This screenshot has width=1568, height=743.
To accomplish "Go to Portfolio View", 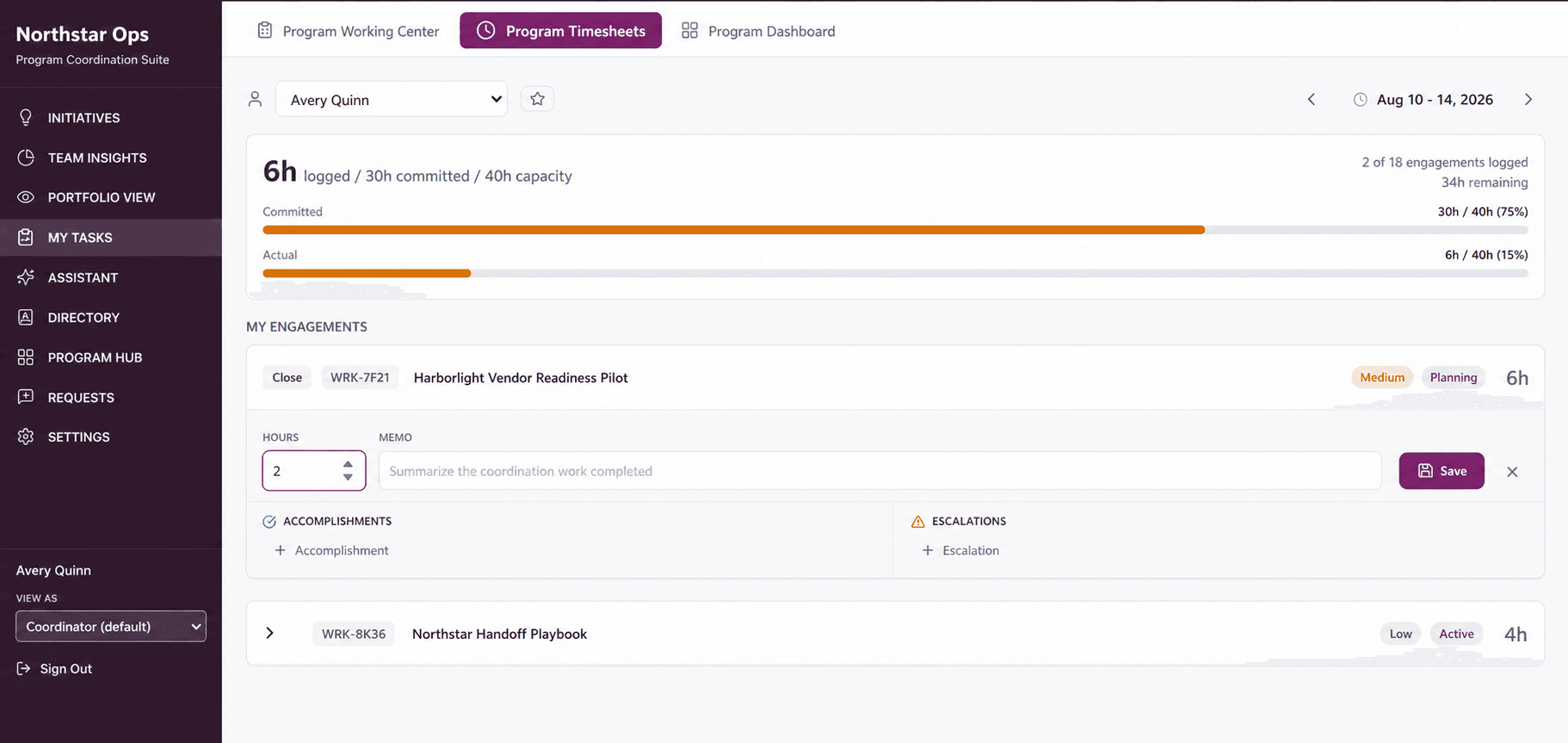I will (x=110, y=197).
